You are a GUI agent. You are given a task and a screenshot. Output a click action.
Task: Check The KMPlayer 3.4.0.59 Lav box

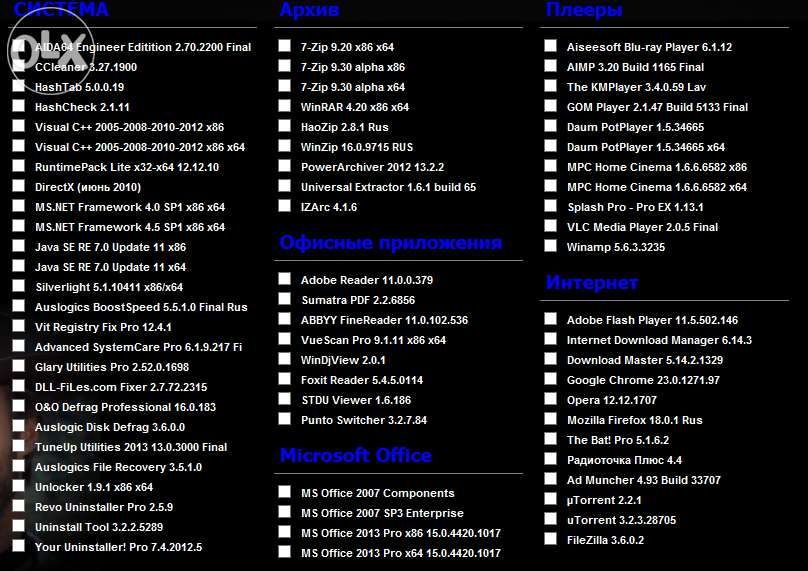pos(550,86)
